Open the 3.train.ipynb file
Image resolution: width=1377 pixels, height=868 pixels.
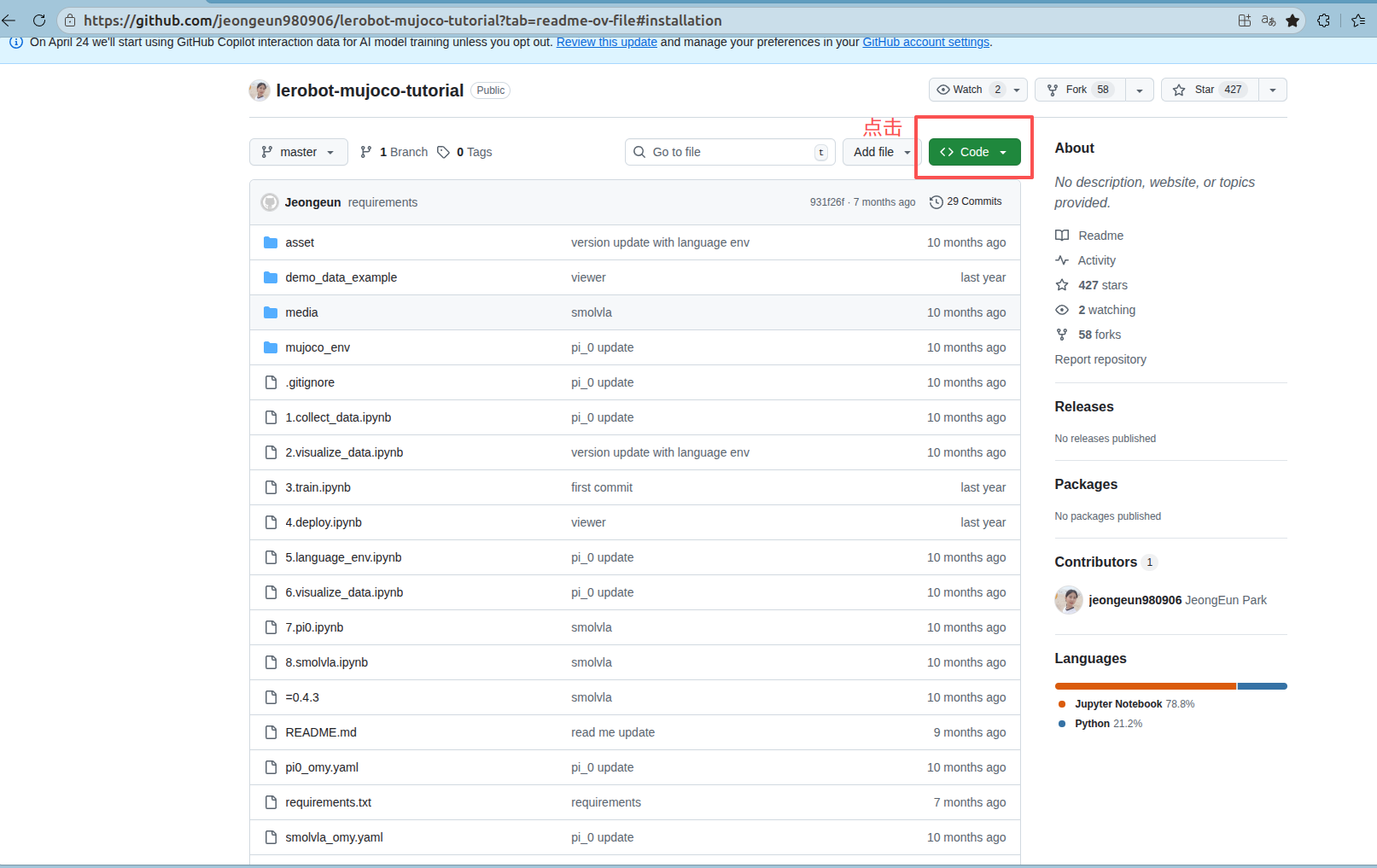318,487
